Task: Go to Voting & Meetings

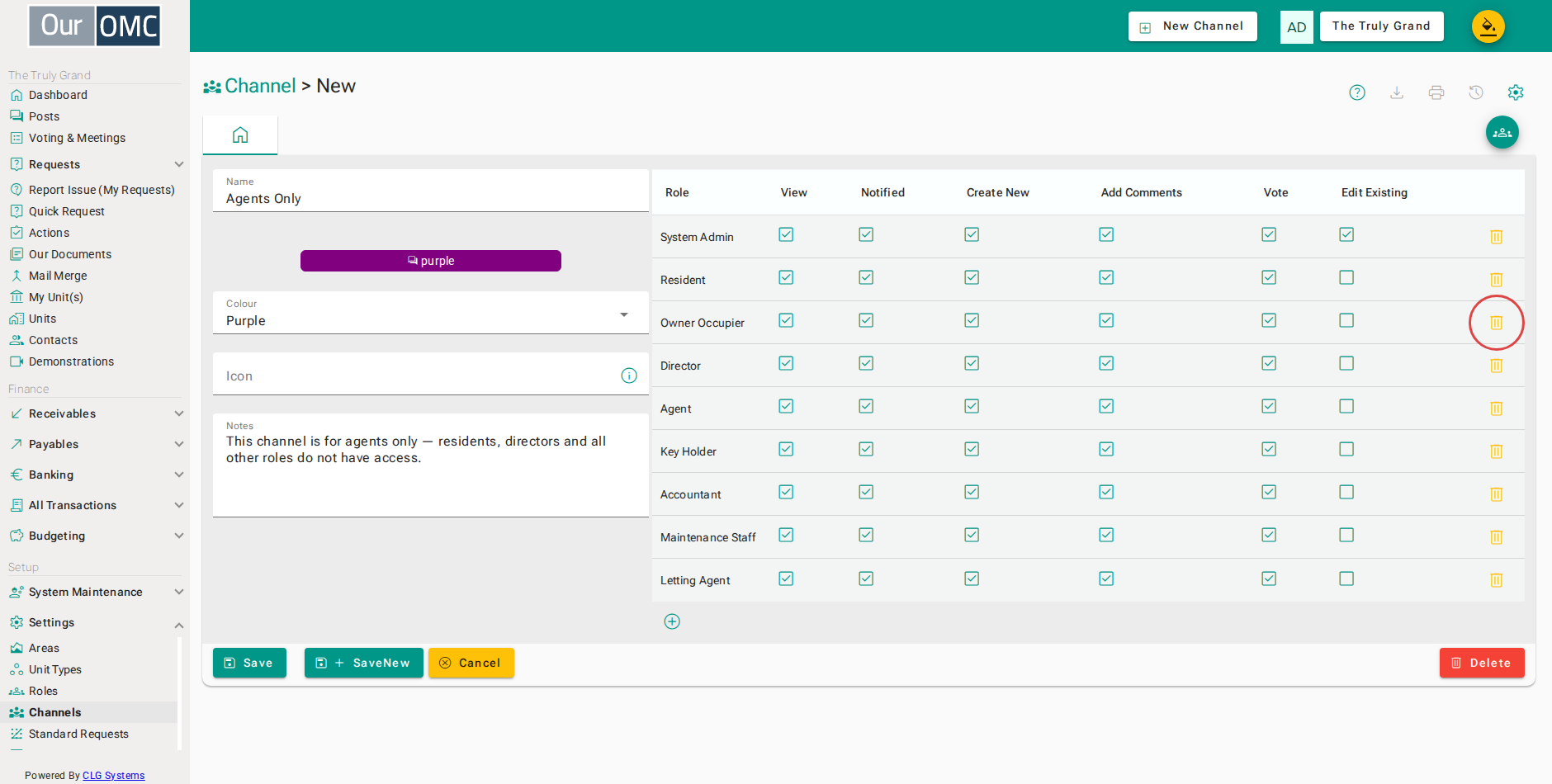Action: [77, 138]
